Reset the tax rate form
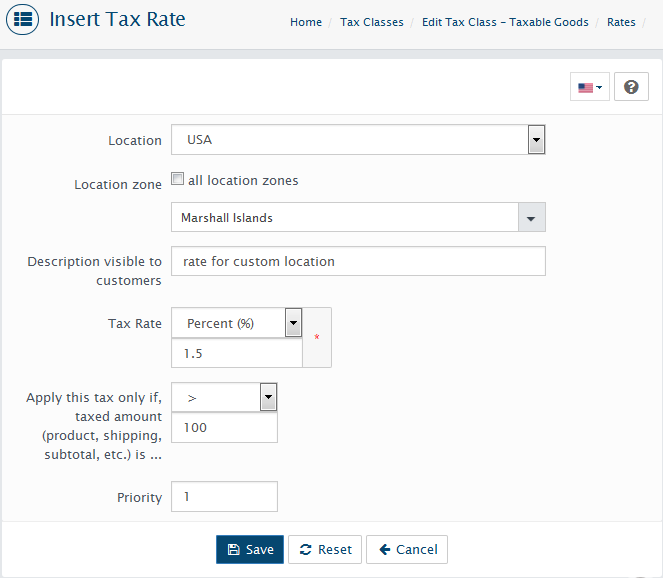Image resolution: width=663 pixels, height=578 pixels. pos(325,549)
